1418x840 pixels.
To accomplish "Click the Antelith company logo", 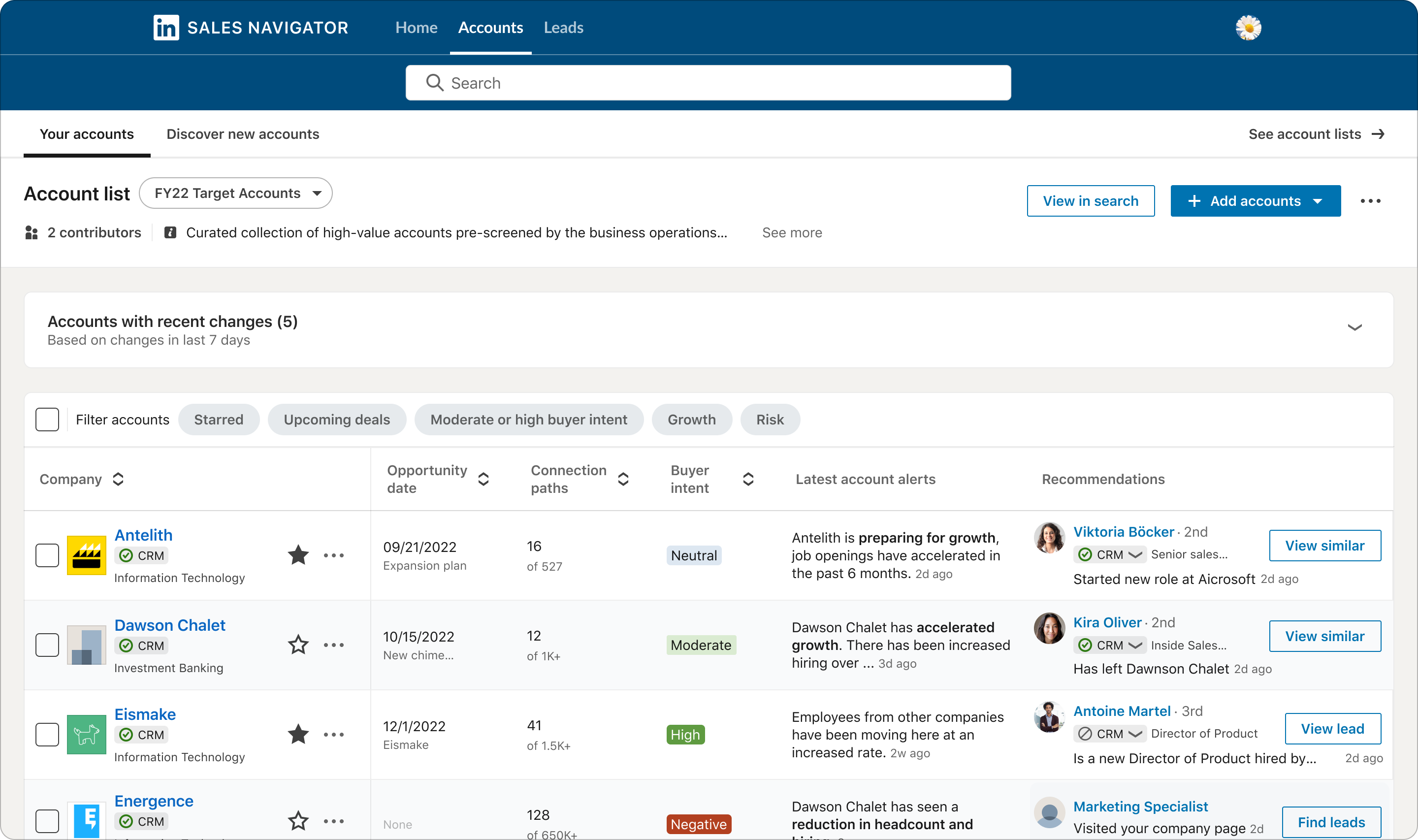I will pos(87,555).
